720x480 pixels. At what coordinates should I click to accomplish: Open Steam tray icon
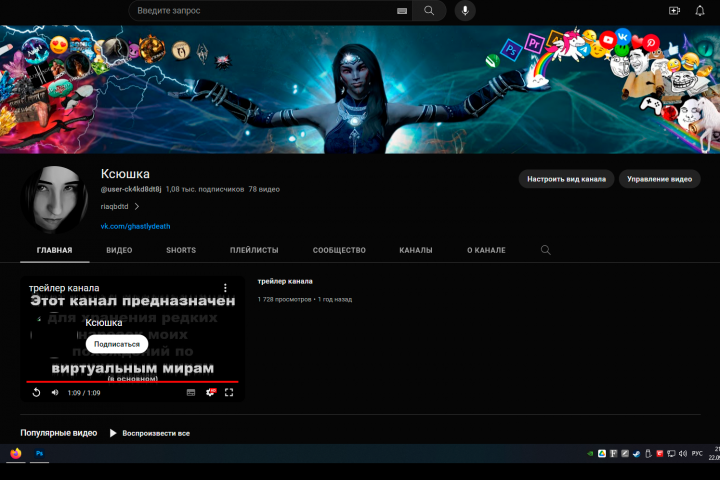[636, 454]
